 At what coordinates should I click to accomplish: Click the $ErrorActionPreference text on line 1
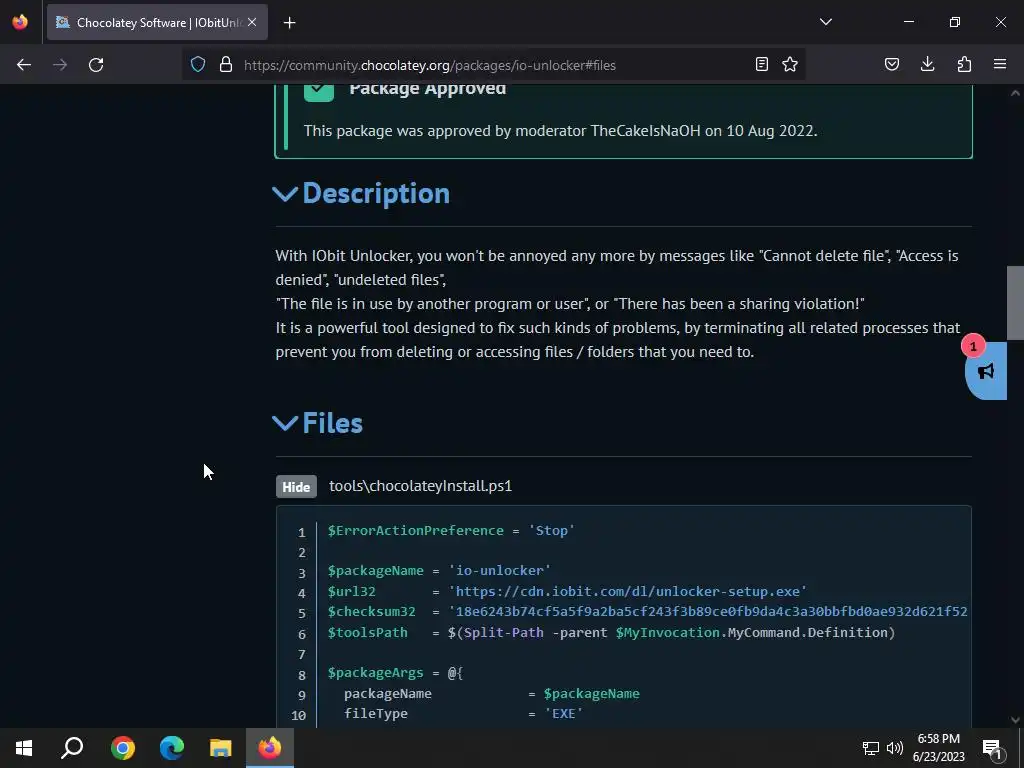(x=415, y=530)
